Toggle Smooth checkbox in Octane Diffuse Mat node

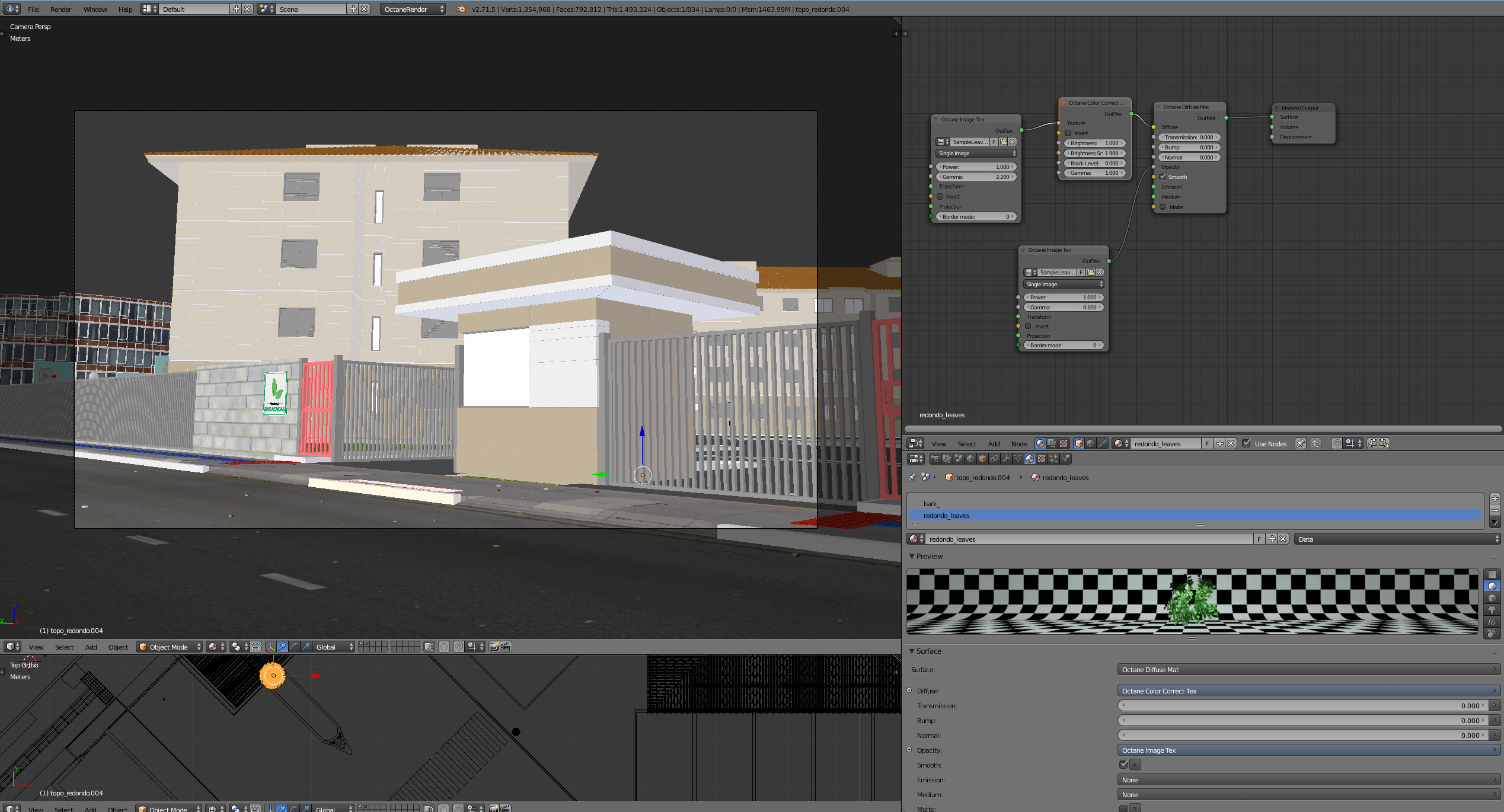coord(1163,177)
